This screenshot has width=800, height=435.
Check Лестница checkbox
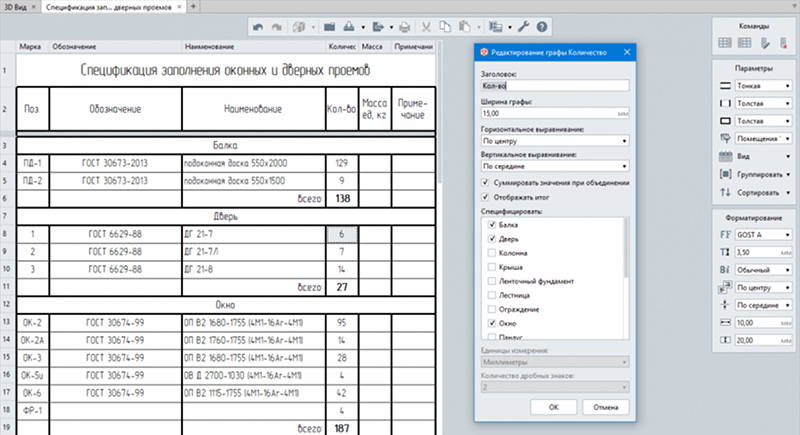tap(492, 295)
